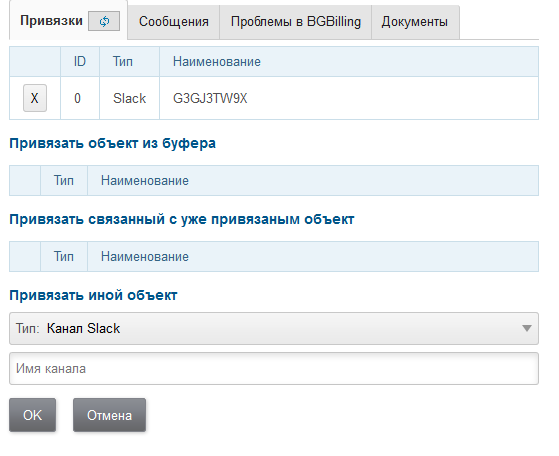Click the Привязать связанный с уже привязаным объект heading
Viewport: 559px width, 456px height.
(182, 219)
